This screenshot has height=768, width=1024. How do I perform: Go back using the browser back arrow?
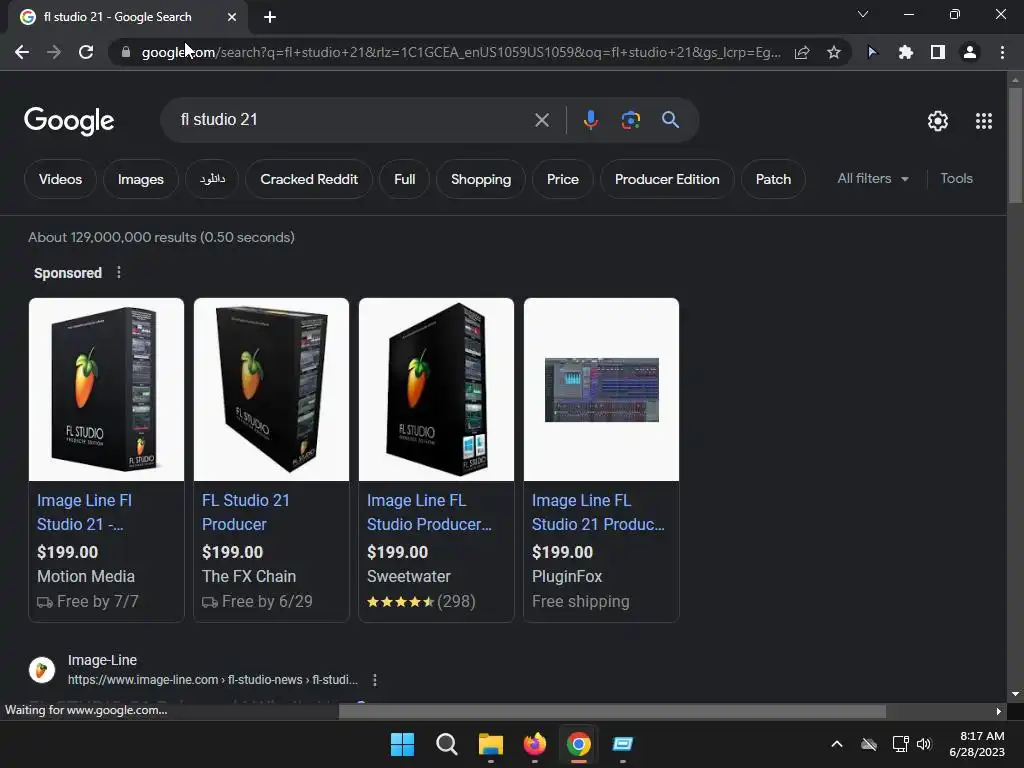coord(22,52)
